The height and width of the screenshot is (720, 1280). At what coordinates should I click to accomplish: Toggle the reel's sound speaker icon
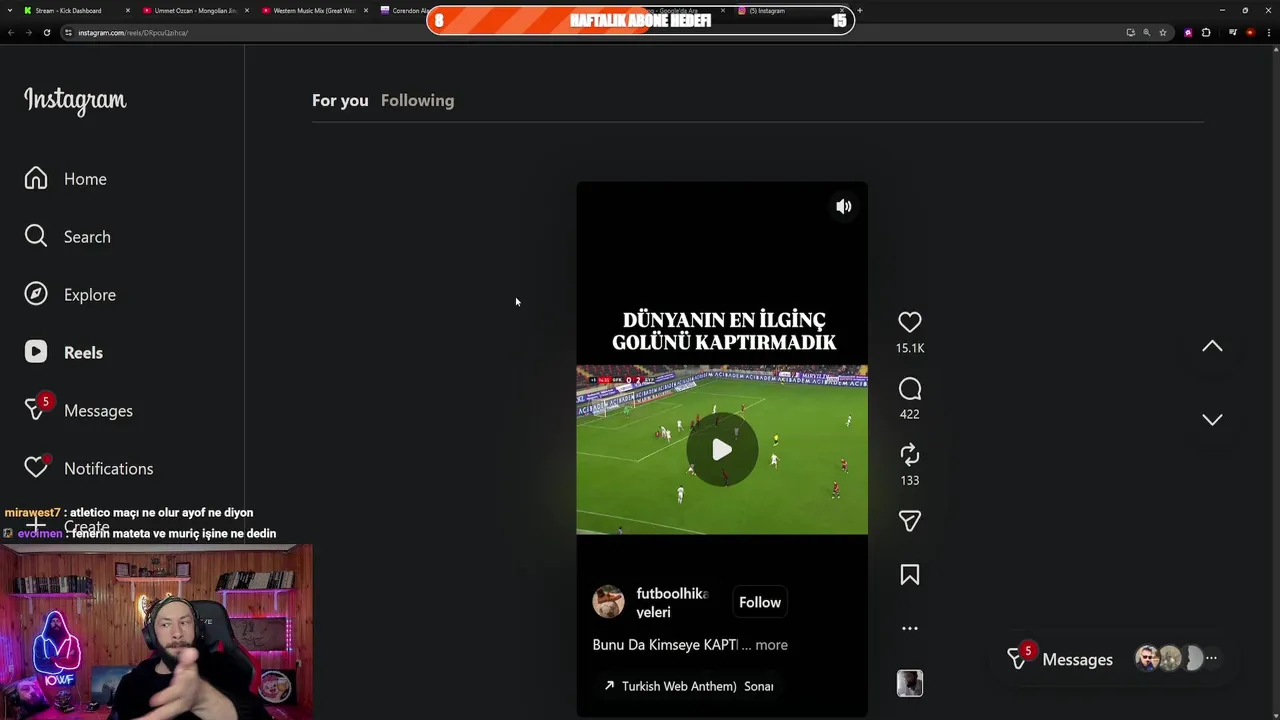[844, 206]
